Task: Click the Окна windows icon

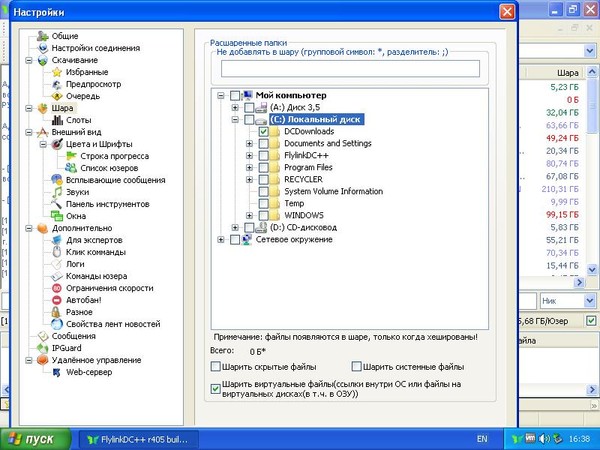Action: [57, 216]
